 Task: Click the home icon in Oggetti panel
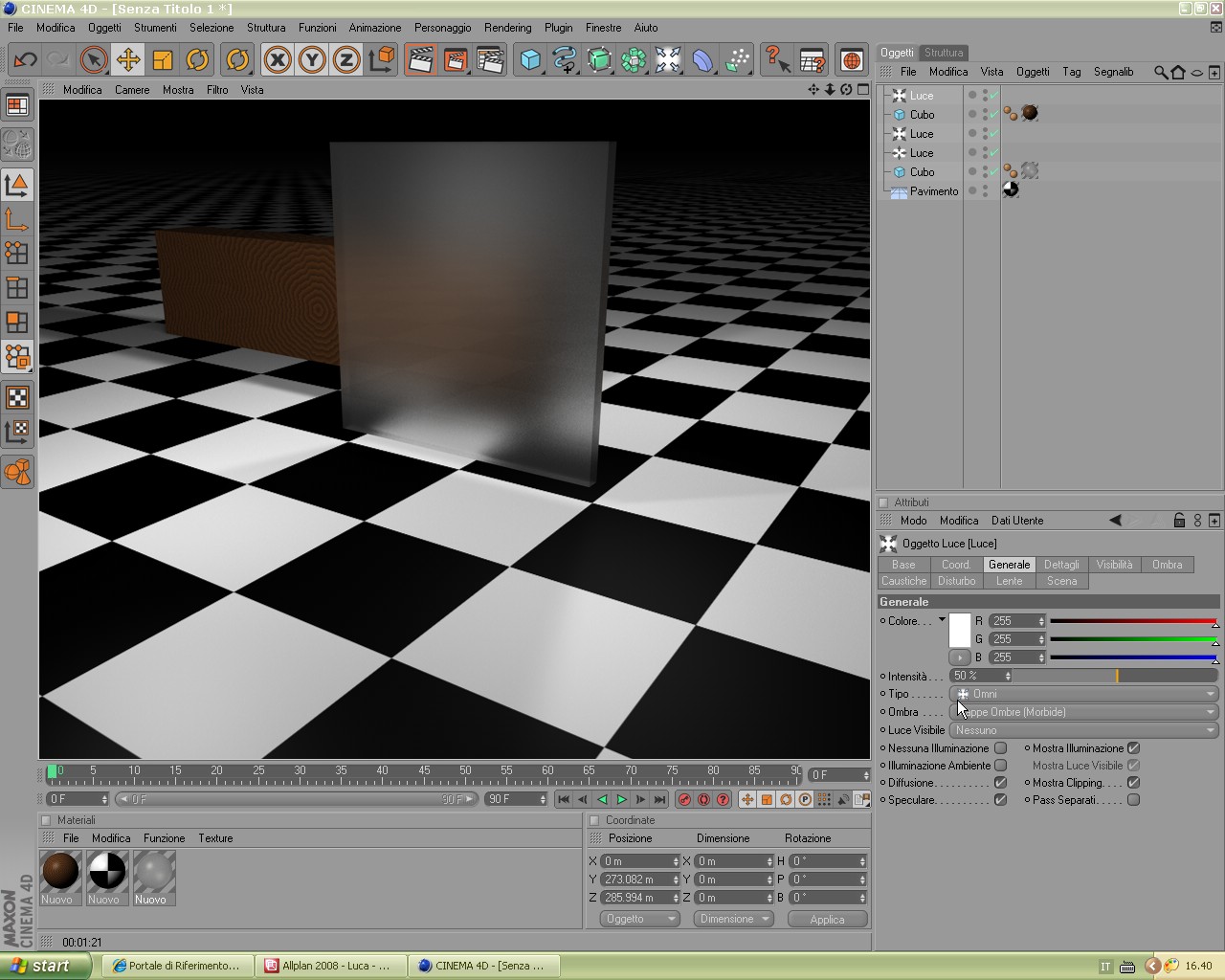[x=1178, y=72]
